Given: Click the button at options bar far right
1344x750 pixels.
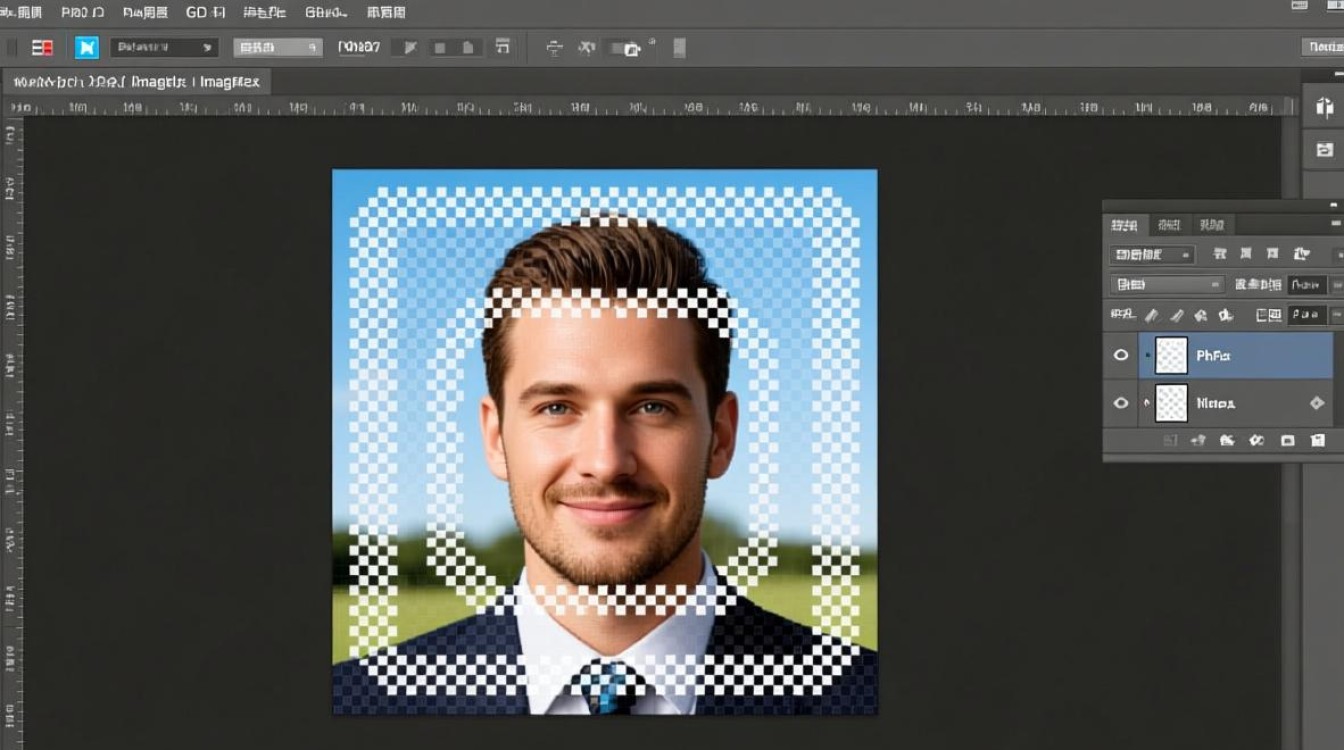Looking at the screenshot, I should (x=1321, y=47).
